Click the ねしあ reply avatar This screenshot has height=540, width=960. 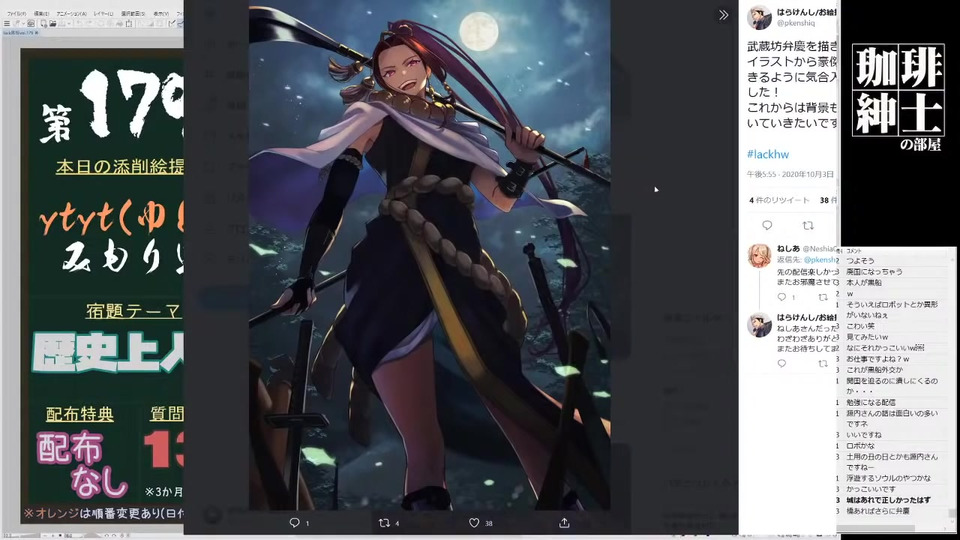tap(759, 255)
